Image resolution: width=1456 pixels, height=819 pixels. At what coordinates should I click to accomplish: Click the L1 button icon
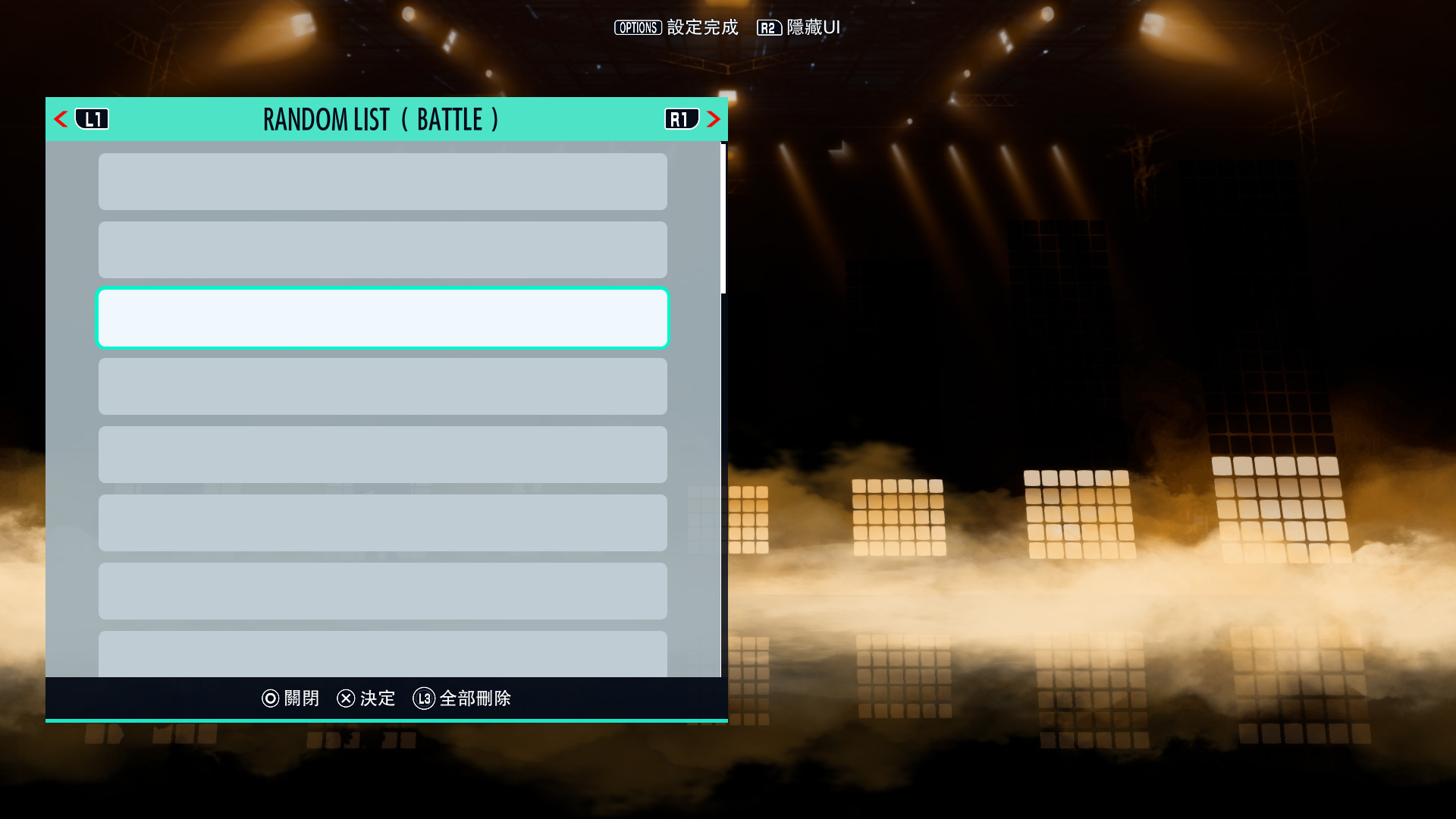click(x=92, y=119)
